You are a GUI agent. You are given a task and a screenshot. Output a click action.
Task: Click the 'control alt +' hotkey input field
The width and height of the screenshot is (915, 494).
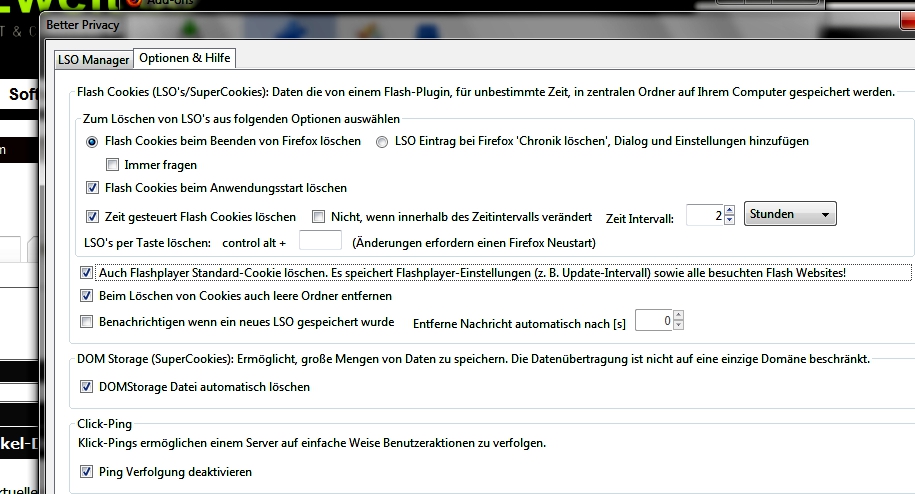pos(320,240)
